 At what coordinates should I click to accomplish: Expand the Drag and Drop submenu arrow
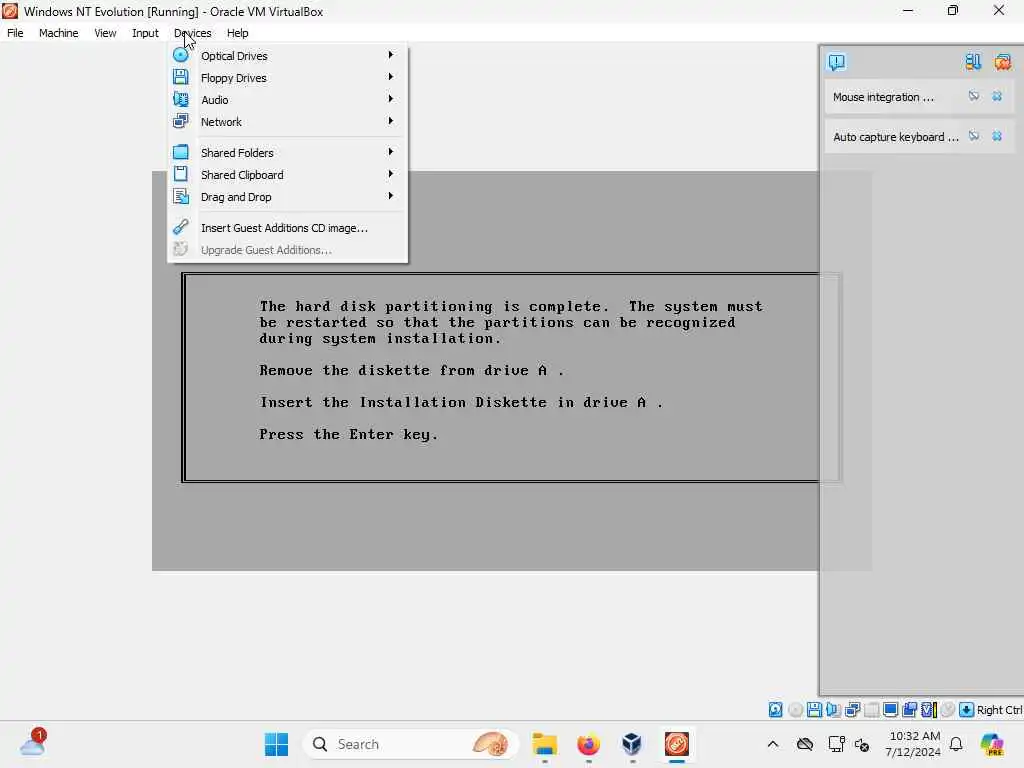click(391, 197)
